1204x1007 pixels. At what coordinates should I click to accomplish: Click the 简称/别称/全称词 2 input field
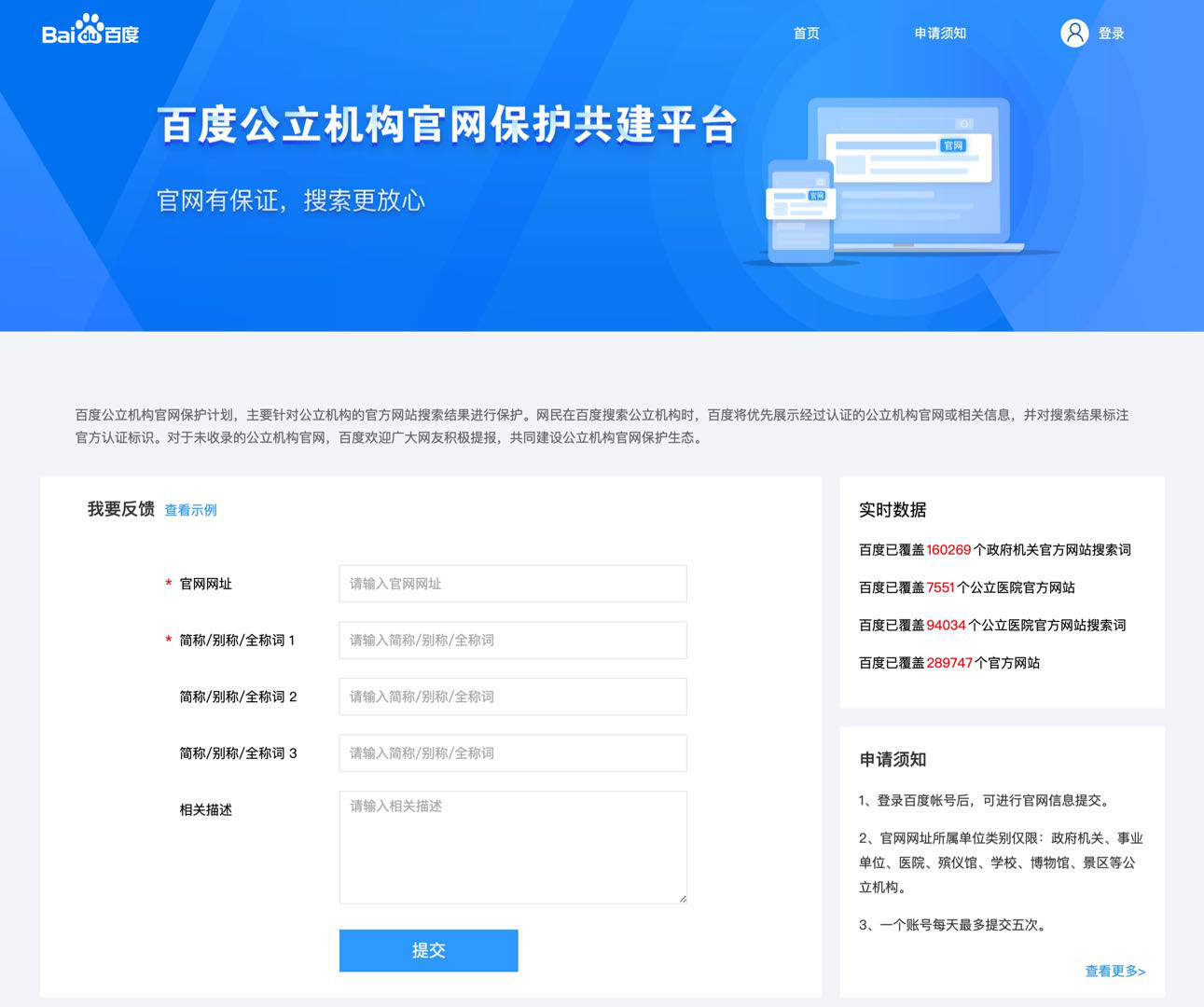[512, 697]
